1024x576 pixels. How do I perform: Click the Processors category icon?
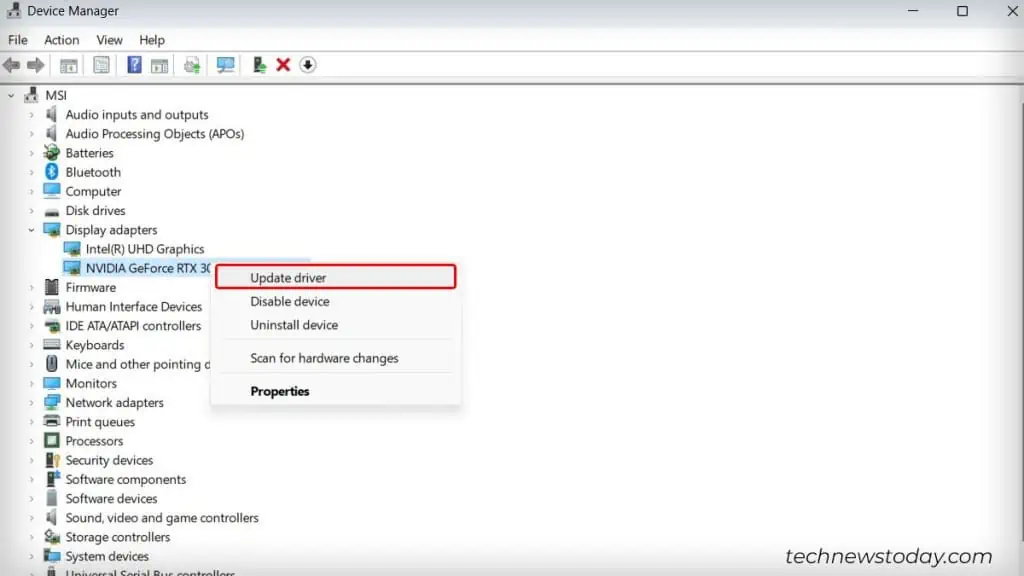coord(52,441)
